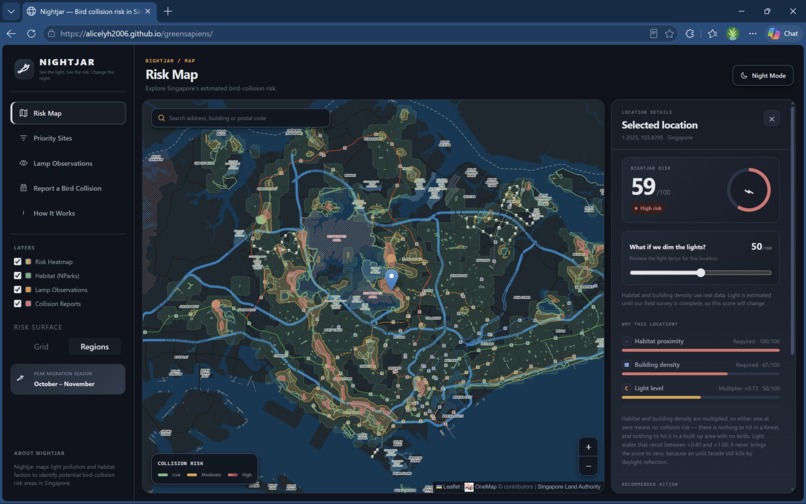Open Copilot Chat button

pos(783,33)
